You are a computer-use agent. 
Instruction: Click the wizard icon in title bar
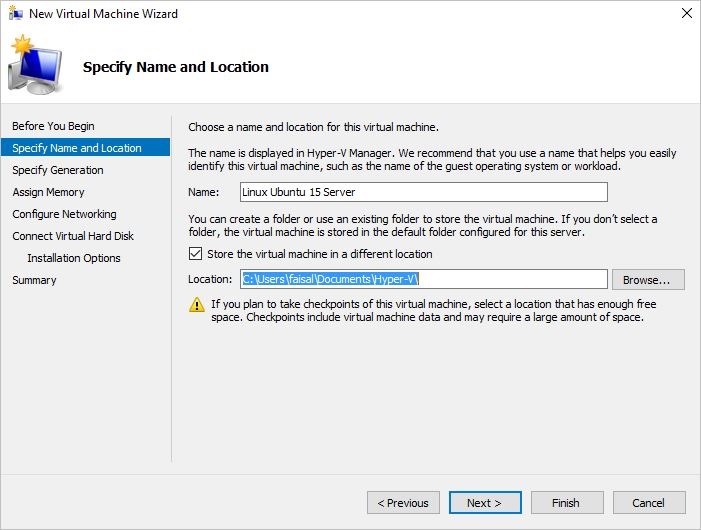tap(14, 14)
